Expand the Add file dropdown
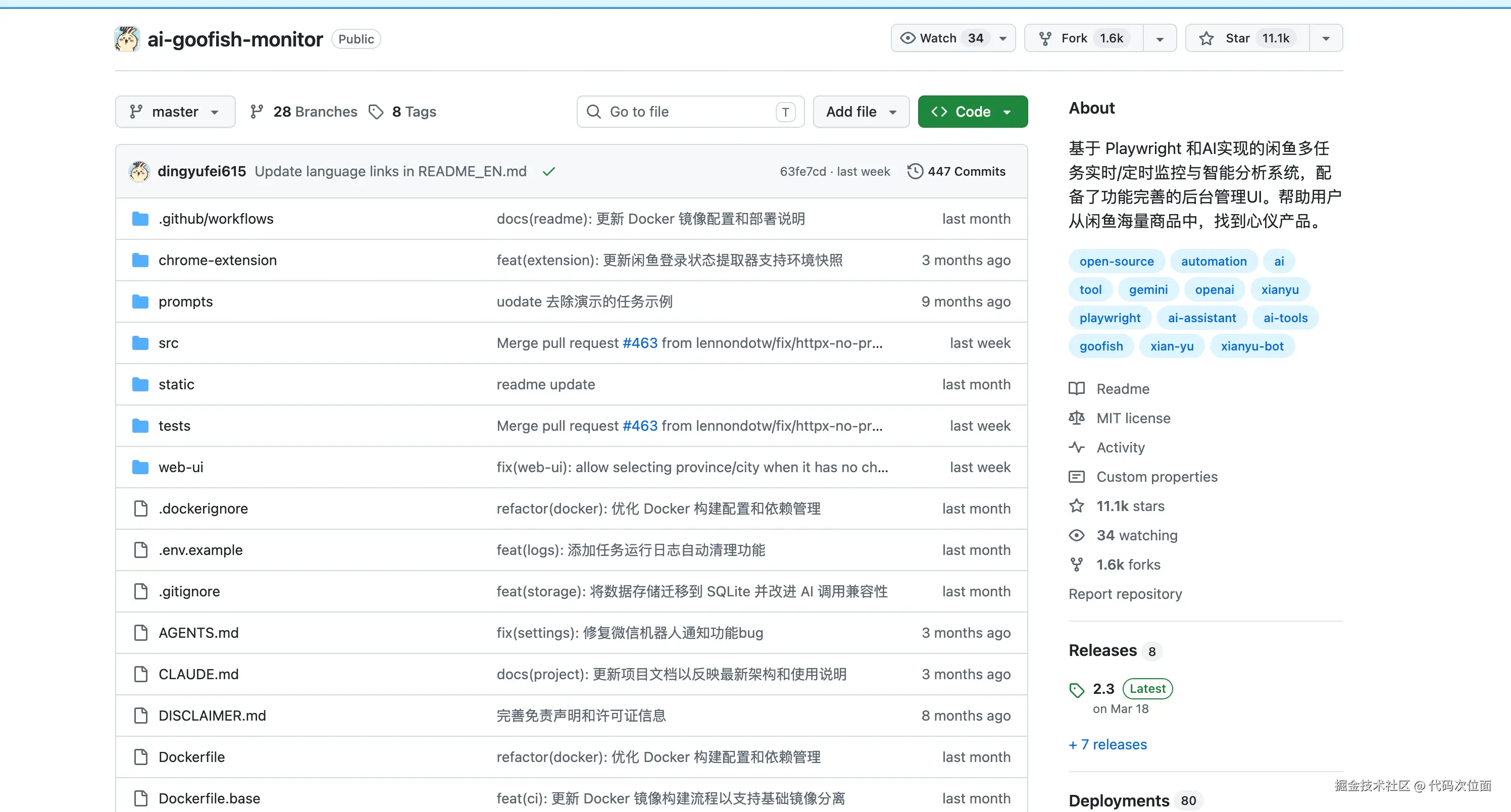 tap(861, 112)
